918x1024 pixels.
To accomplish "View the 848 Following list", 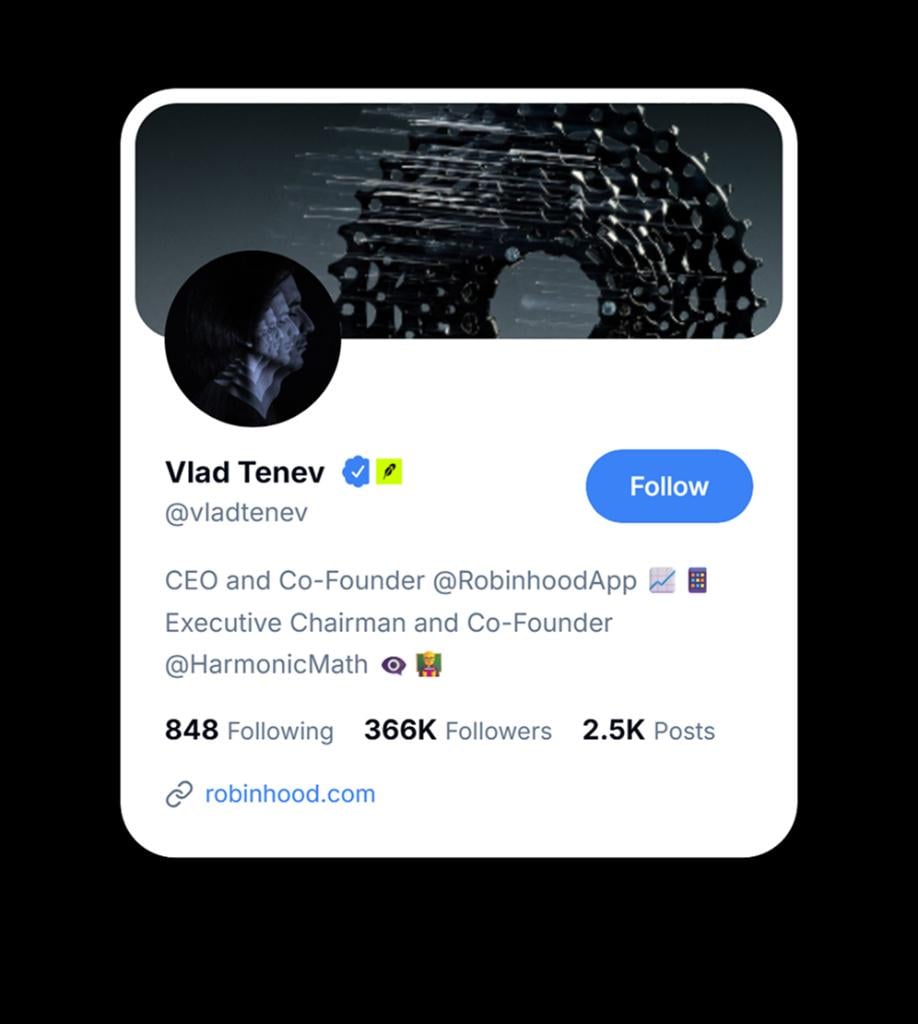I will coord(249,731).
